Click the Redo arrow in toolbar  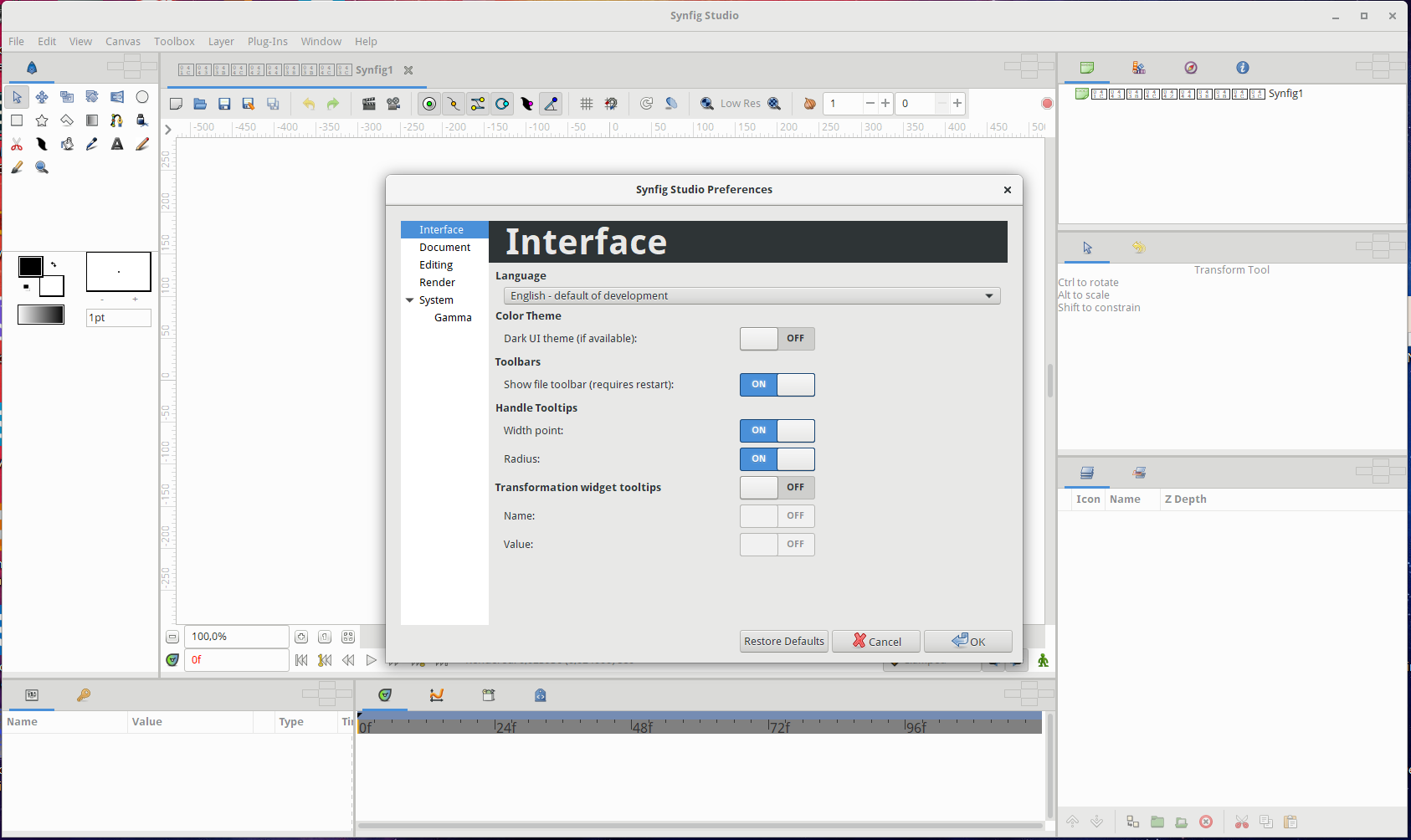click(x=333, y=104)
